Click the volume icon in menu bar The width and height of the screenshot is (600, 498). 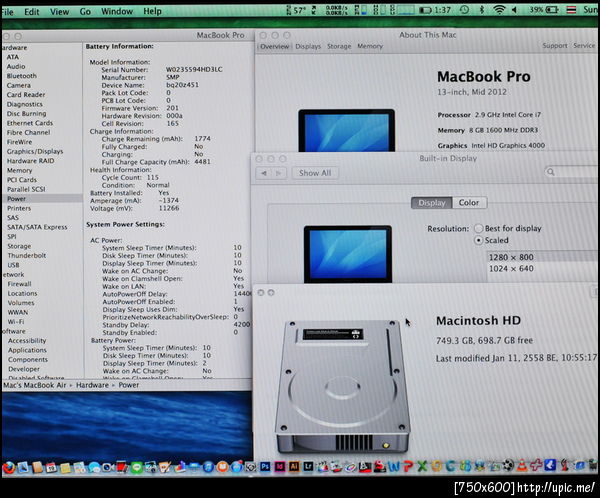coord(514,10)
